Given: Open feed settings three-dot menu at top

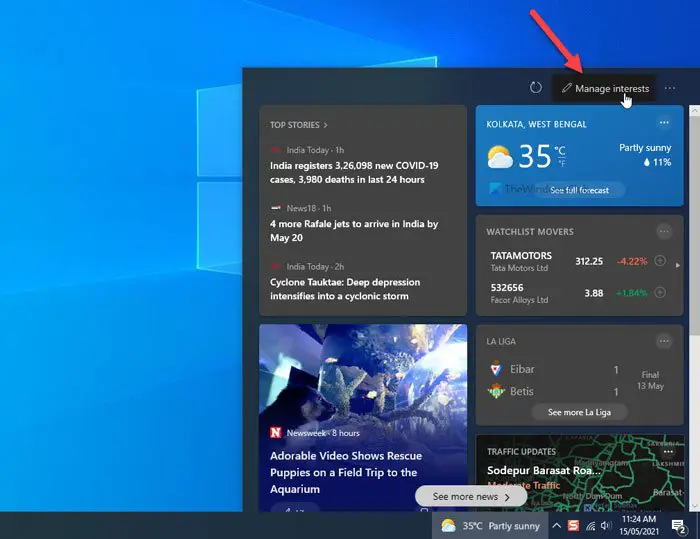Looking at the screenshot, I should tap(670, 88).
